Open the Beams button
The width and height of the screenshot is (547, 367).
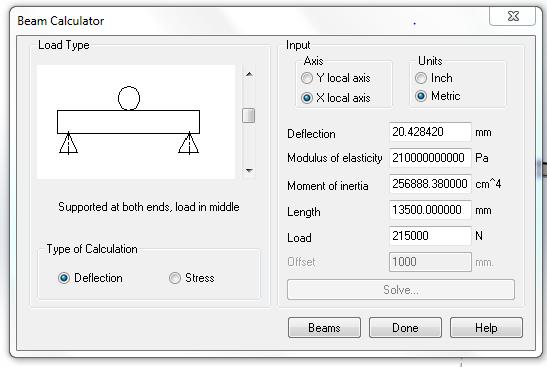[x=324, y=328]
